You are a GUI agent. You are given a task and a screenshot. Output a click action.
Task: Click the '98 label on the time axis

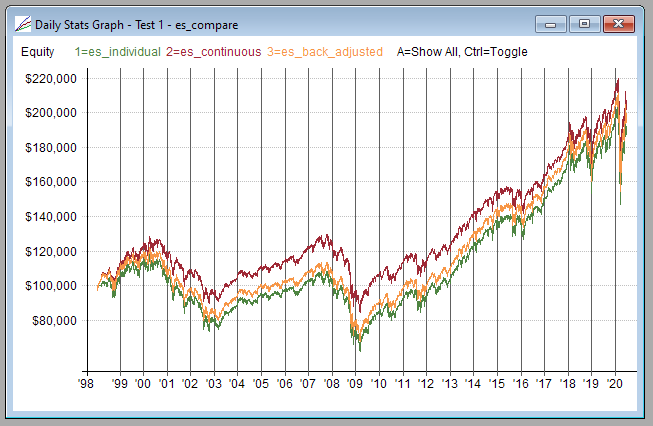pyautogui.click(x=89, y=383)
